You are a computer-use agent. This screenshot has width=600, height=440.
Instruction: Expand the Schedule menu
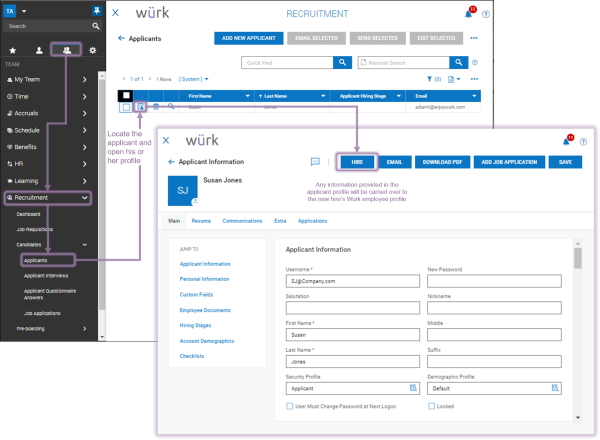tap(85, 130)
